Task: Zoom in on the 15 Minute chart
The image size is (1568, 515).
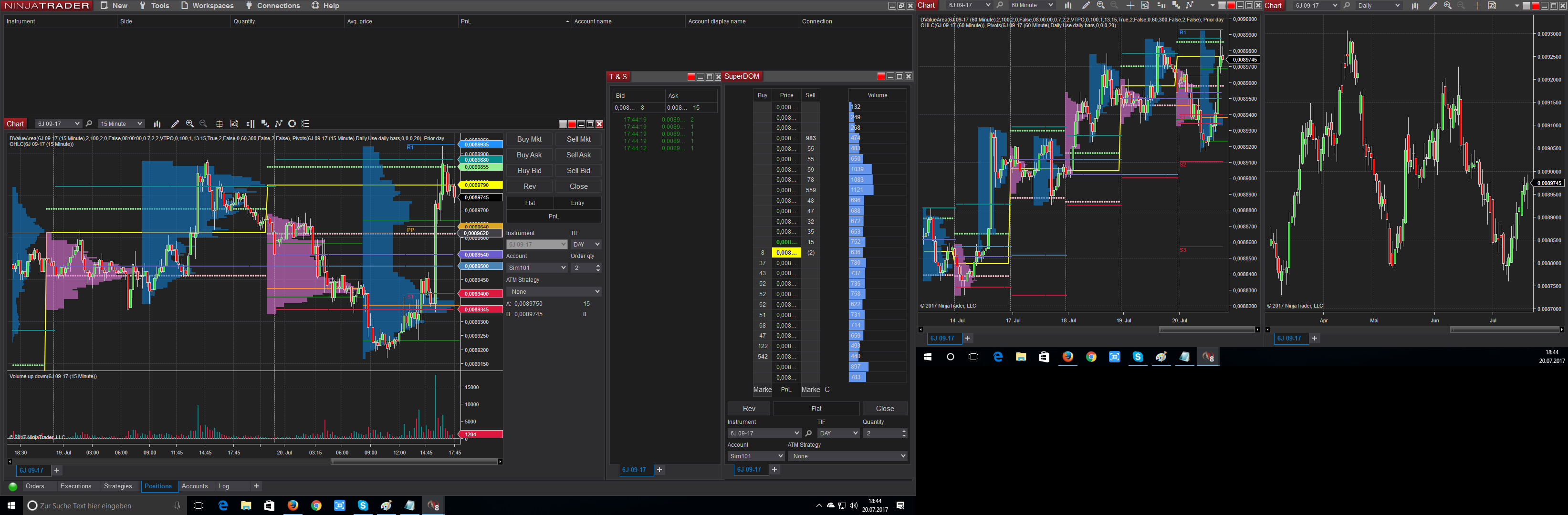Action: (x=190, y=124)
